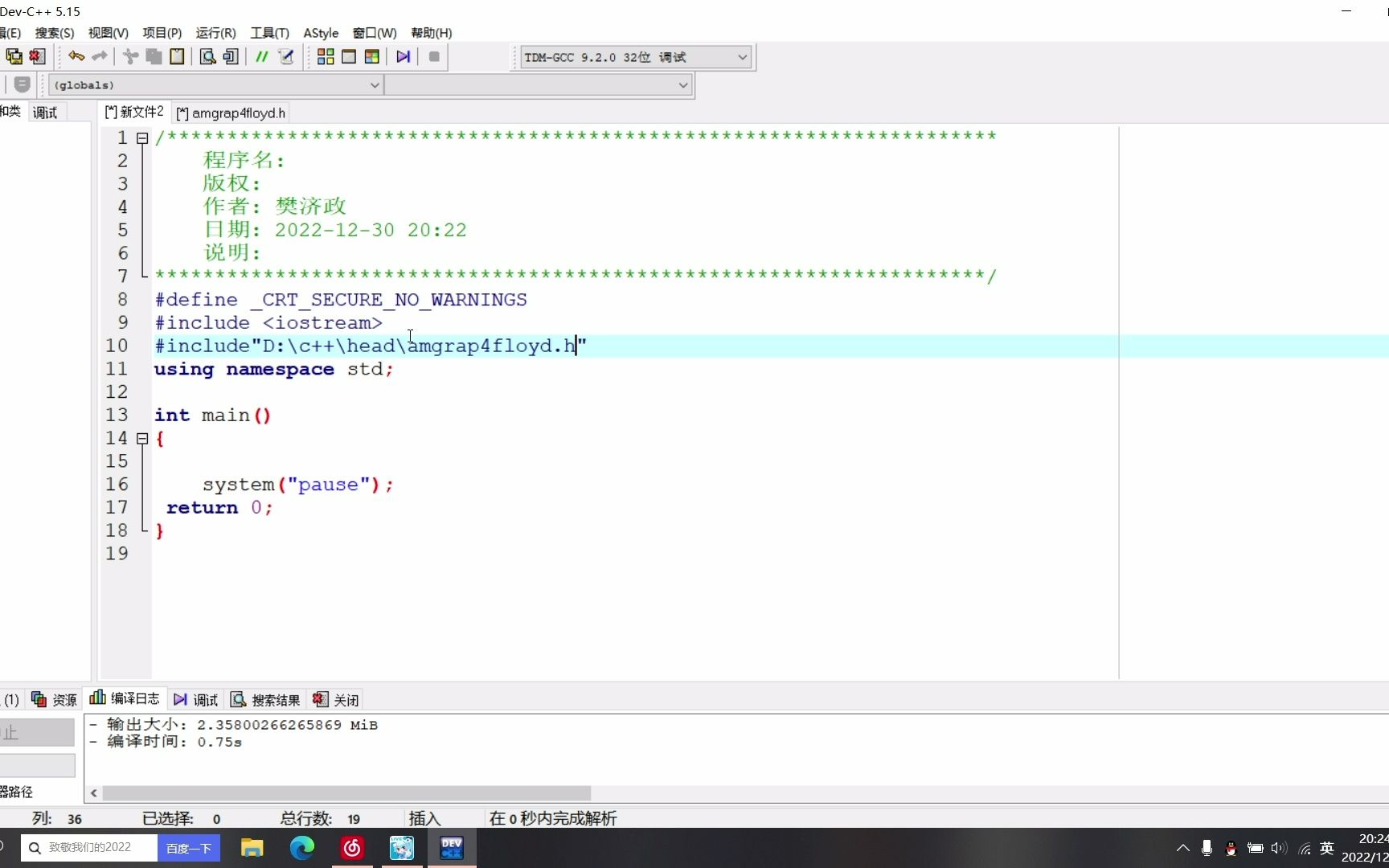
Task: Click the volume speaker tray icon
Action: pyautogui.click(x=1279, y=848)
